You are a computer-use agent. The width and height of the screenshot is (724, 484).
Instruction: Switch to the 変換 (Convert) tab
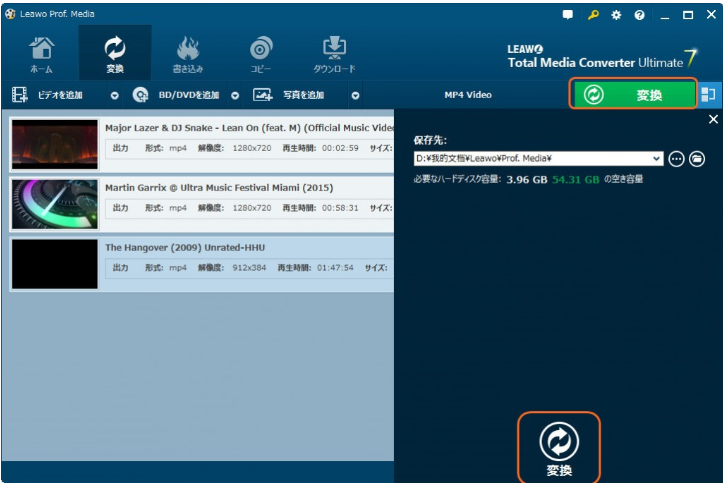pos(114,54)
